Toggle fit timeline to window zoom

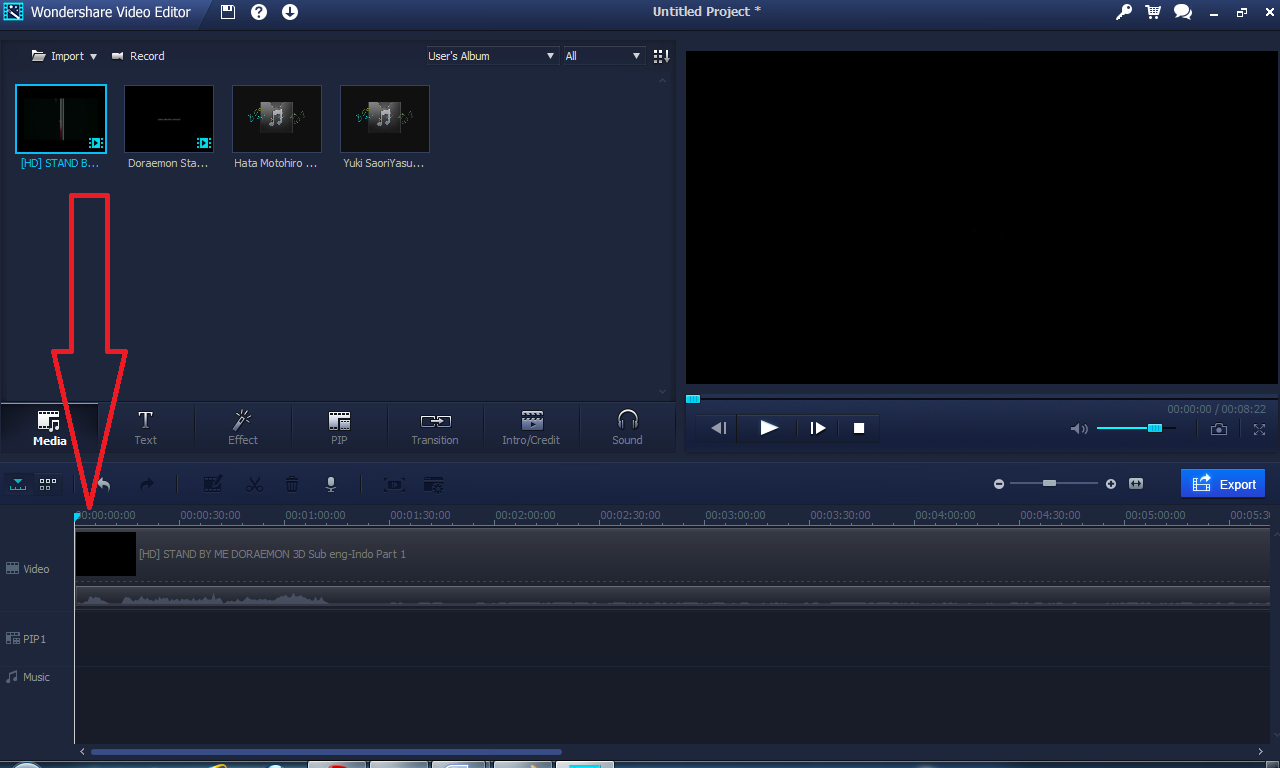point(1136,483)
